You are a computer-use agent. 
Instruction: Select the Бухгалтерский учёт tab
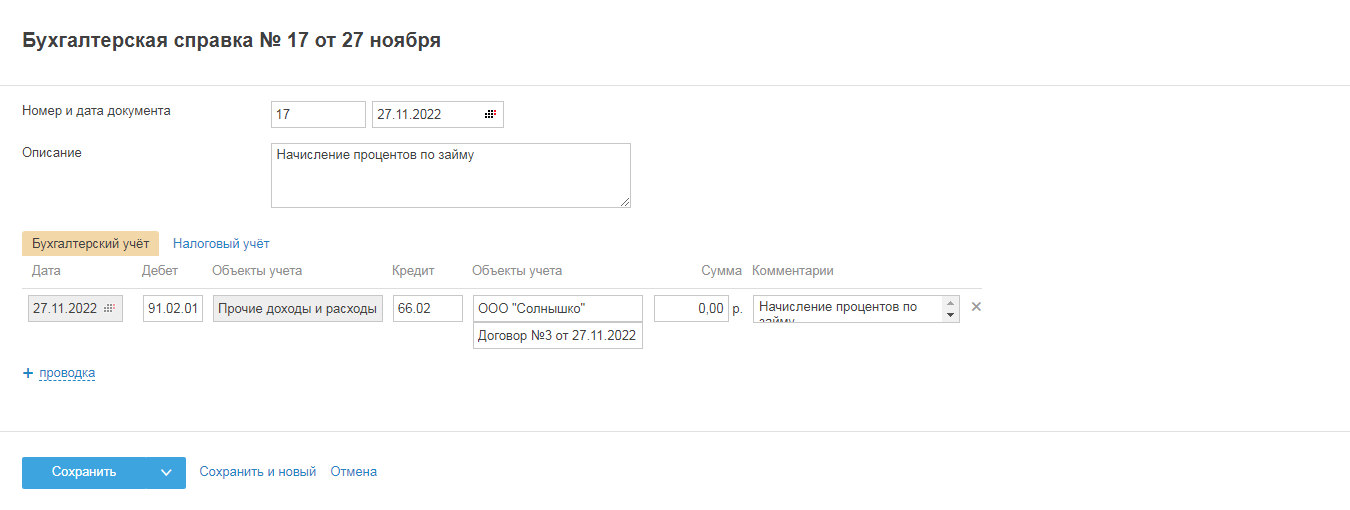(90, 243)
